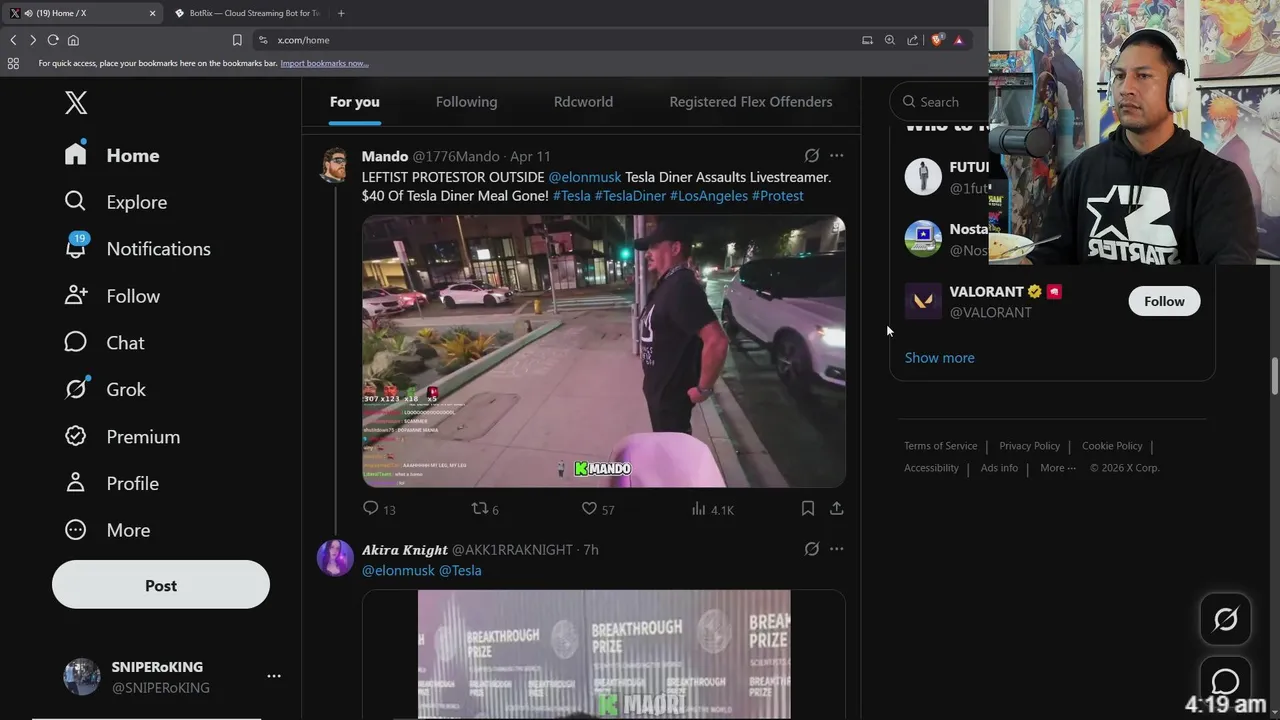The image size is (1280, 720).
Task: Open SNIPERoKING account options ellipsis
Action: (x=274, y=676)
